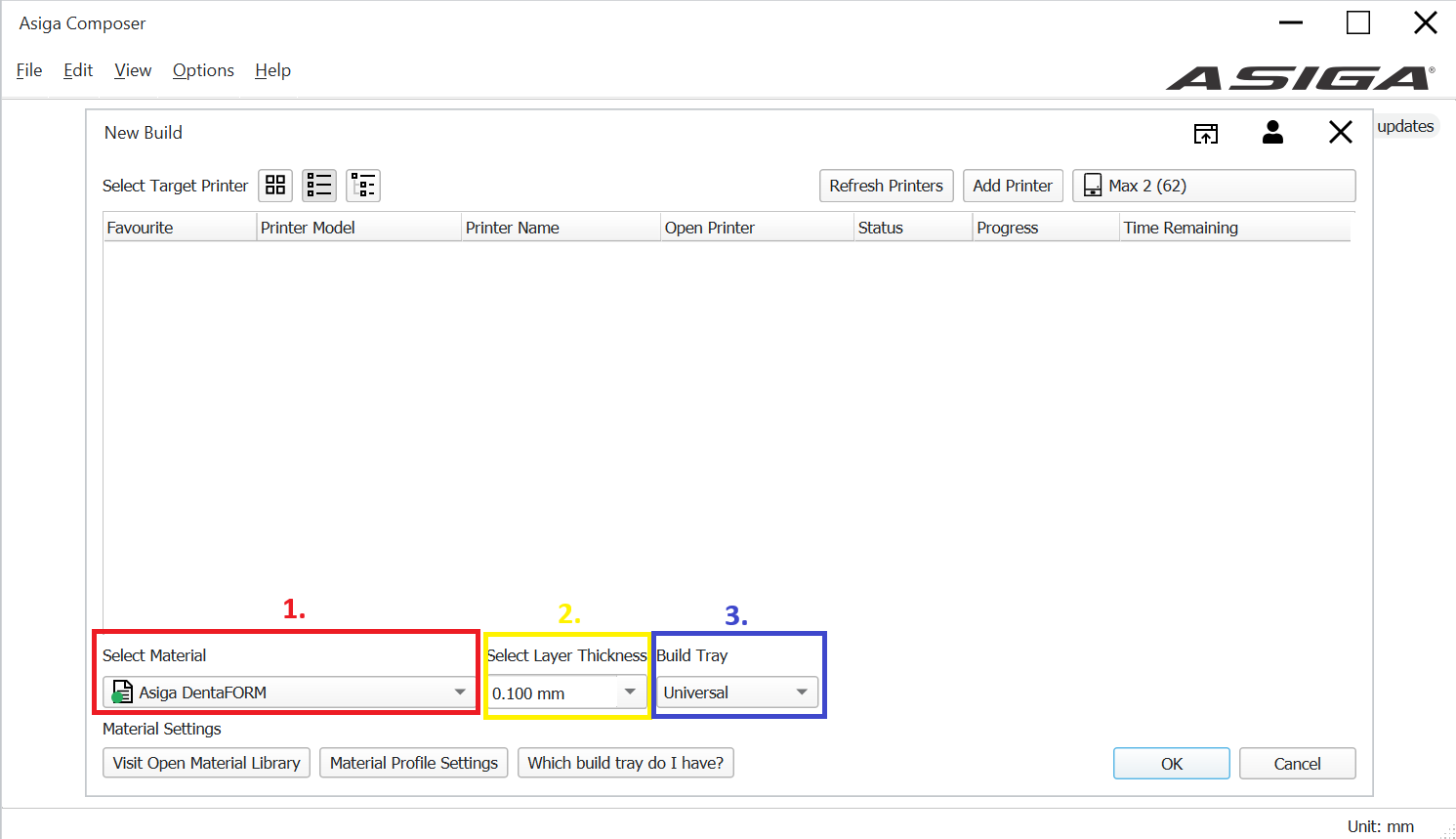Close the New Build dialog
1456x839 pixels.
point(1341,133)
